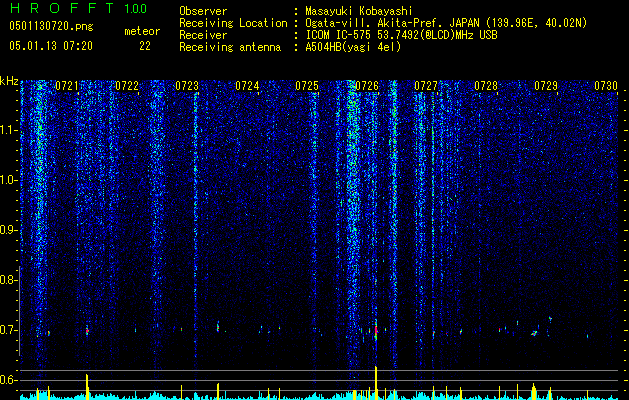
Task: Click the tallest yellow peak under 0726
Action: click(x=376, y=383)
